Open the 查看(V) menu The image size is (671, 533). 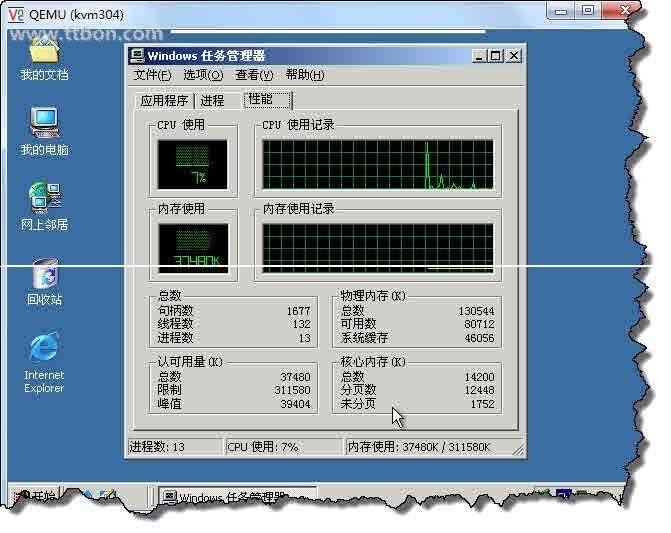pos(254,75)
